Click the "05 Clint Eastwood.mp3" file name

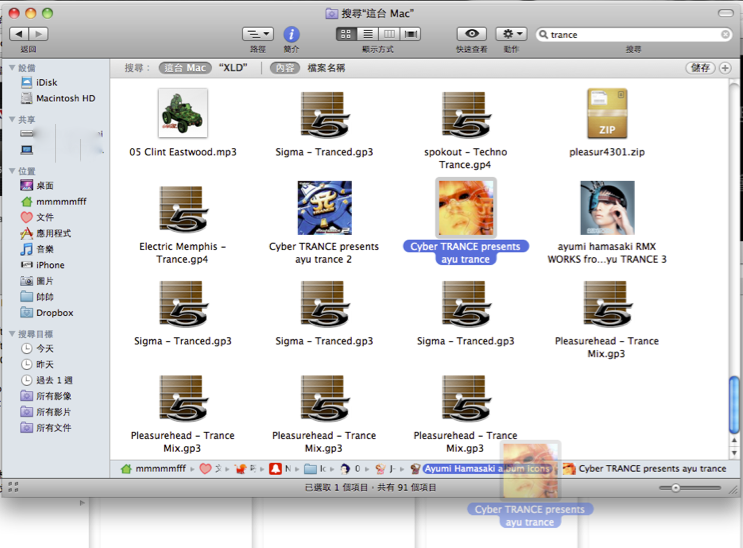click(x=183, y=152)
